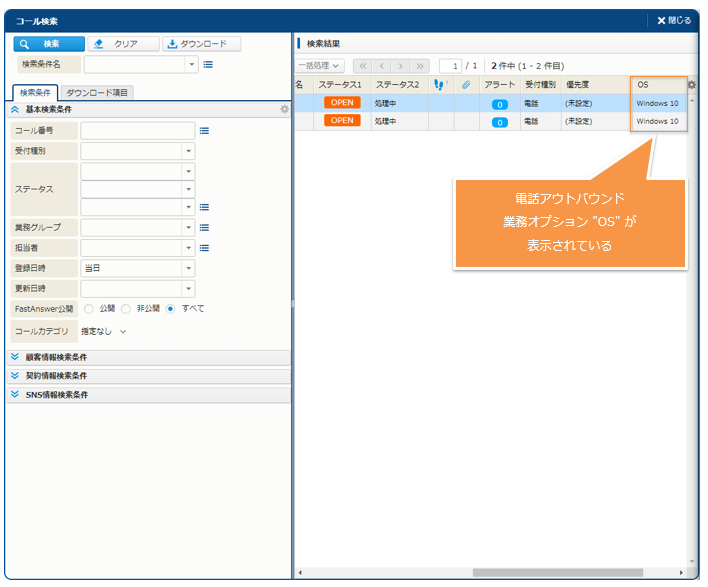Click the list icon beside 担当者 dropdown
The height and width of the screenshot is (587, 708).
click(204, 248)
